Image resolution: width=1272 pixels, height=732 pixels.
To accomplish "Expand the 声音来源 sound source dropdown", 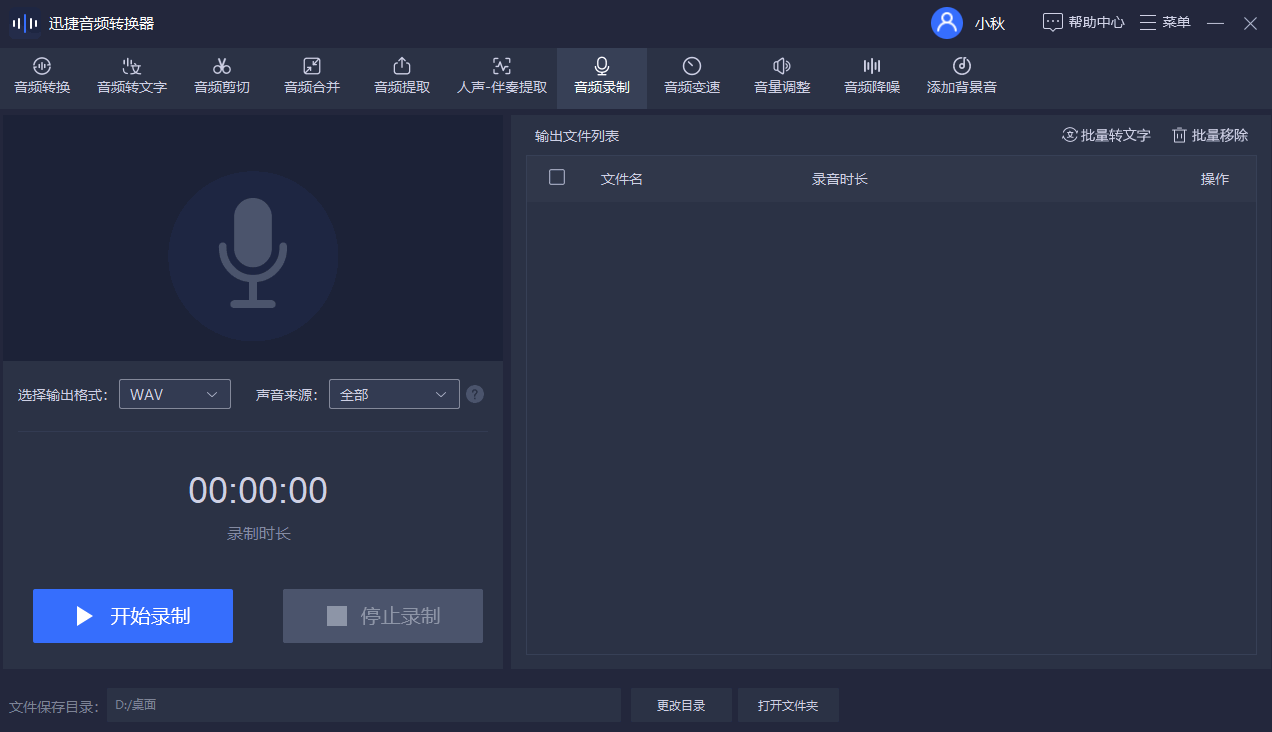I will coord(394,394).
